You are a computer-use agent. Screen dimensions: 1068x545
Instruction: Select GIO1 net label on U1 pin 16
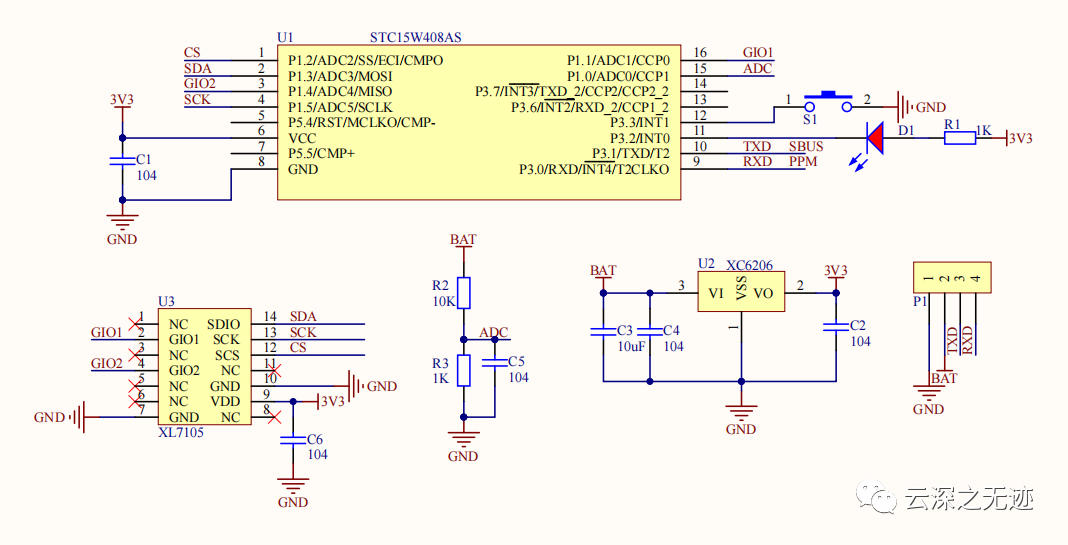758,52
